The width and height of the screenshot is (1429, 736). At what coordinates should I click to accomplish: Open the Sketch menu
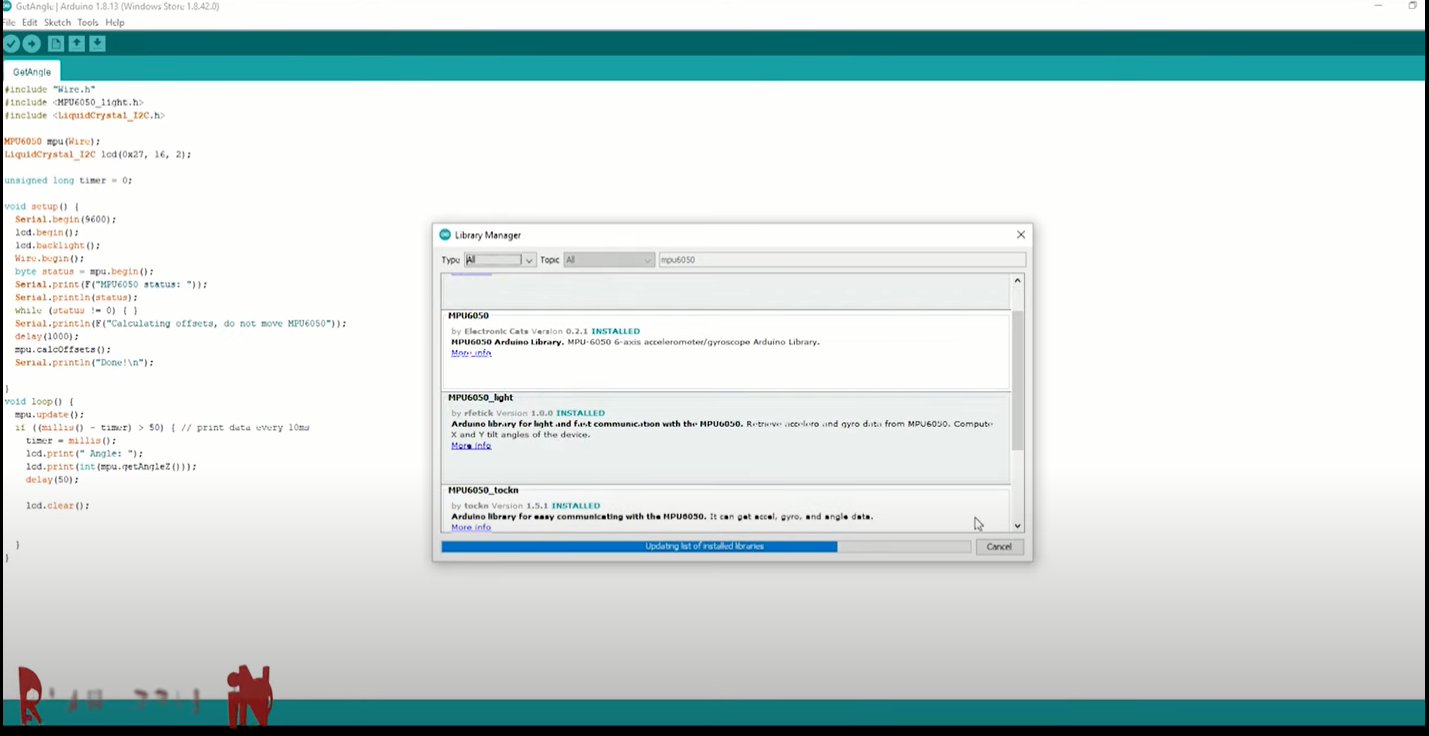pyautogui.click(x=58, y=22)
